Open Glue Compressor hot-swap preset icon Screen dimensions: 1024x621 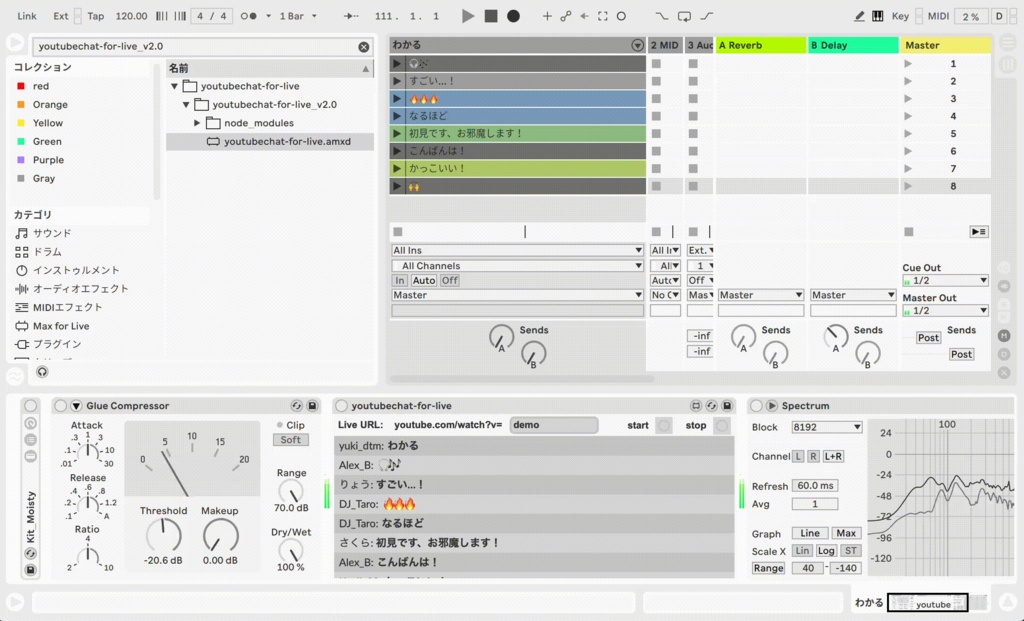pyautogui.click(x=296, y=406)
